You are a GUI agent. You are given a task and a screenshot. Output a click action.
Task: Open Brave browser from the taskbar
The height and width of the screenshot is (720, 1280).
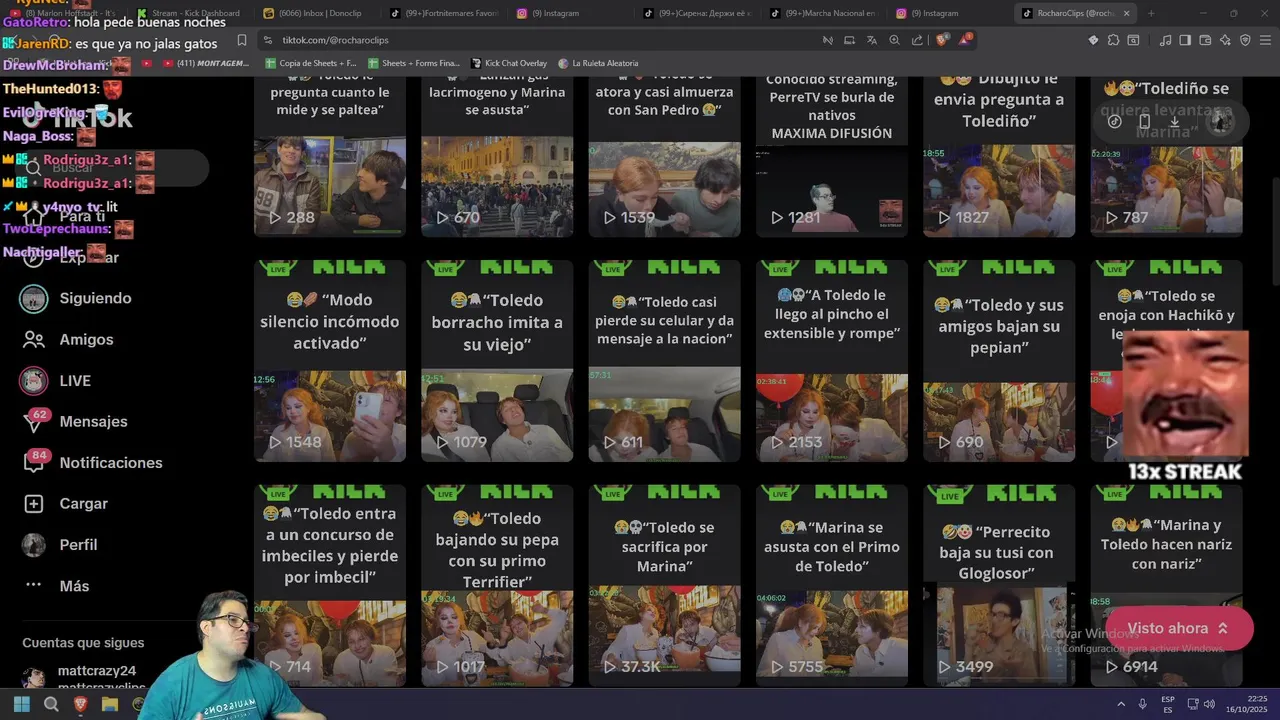(81, 704)
